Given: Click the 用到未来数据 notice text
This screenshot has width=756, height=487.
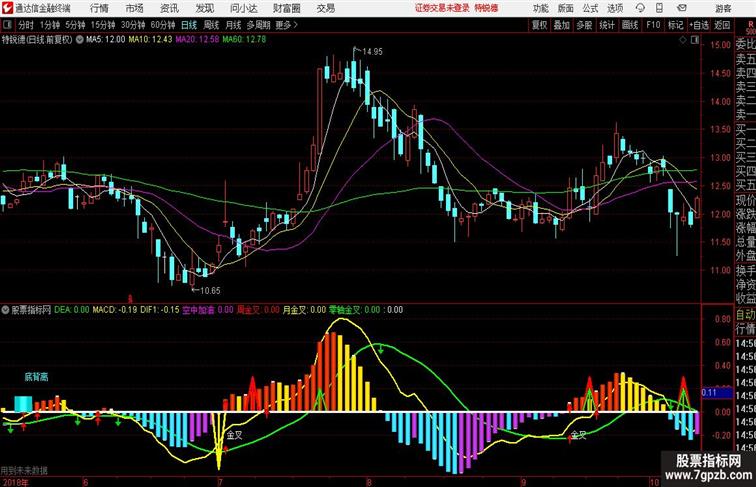Looking at the screenshot, I should pos(24,470).
